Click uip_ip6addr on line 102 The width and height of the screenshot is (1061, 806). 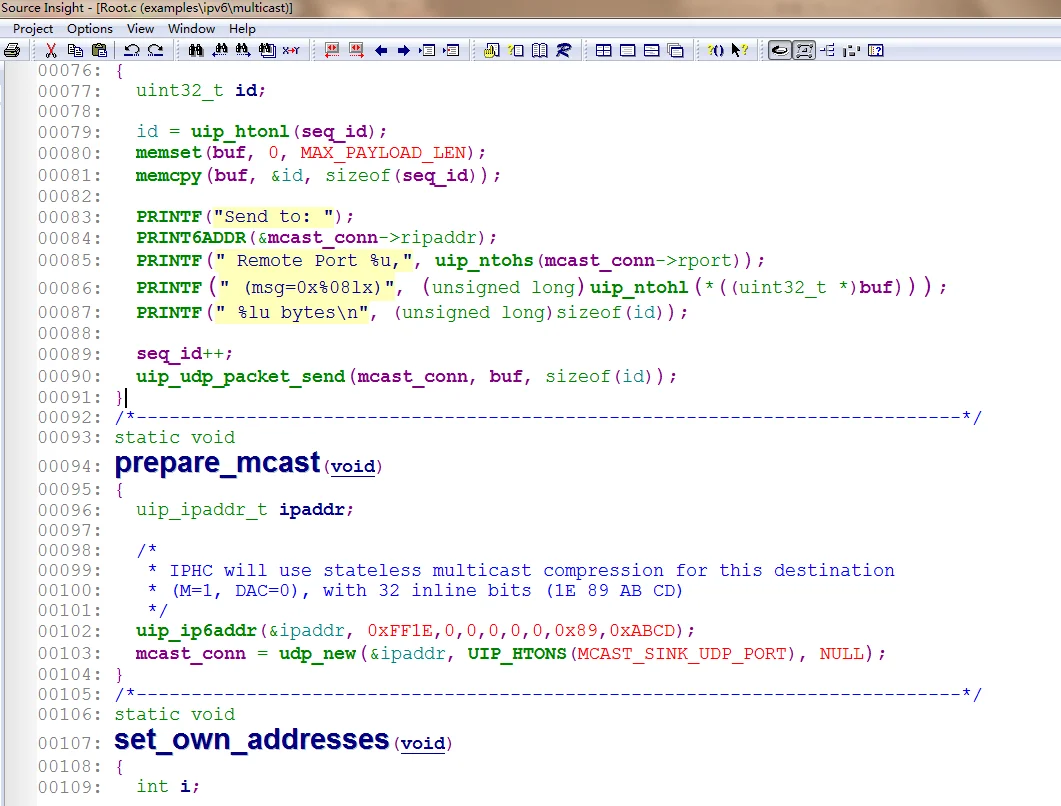click(x=196, y=631)
